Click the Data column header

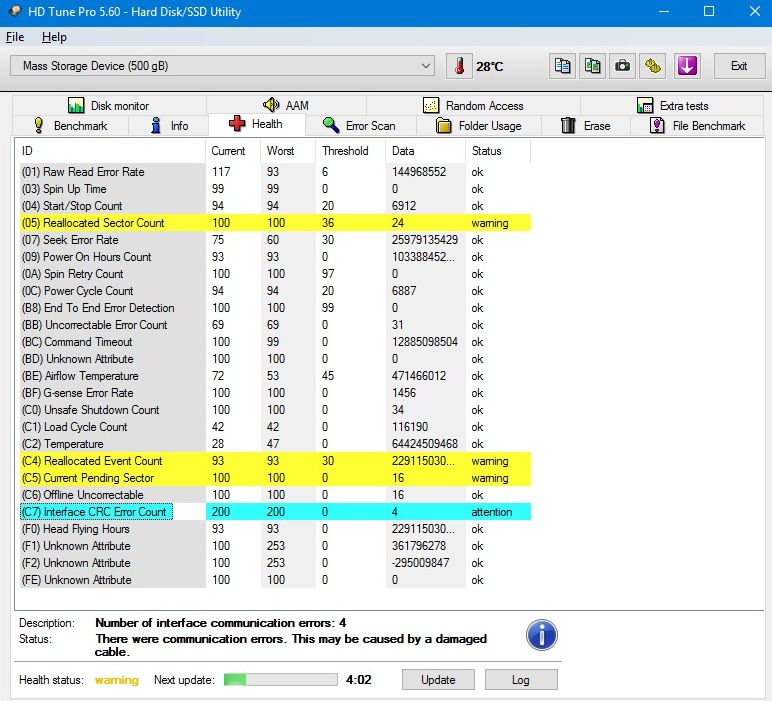coord(425,151)
